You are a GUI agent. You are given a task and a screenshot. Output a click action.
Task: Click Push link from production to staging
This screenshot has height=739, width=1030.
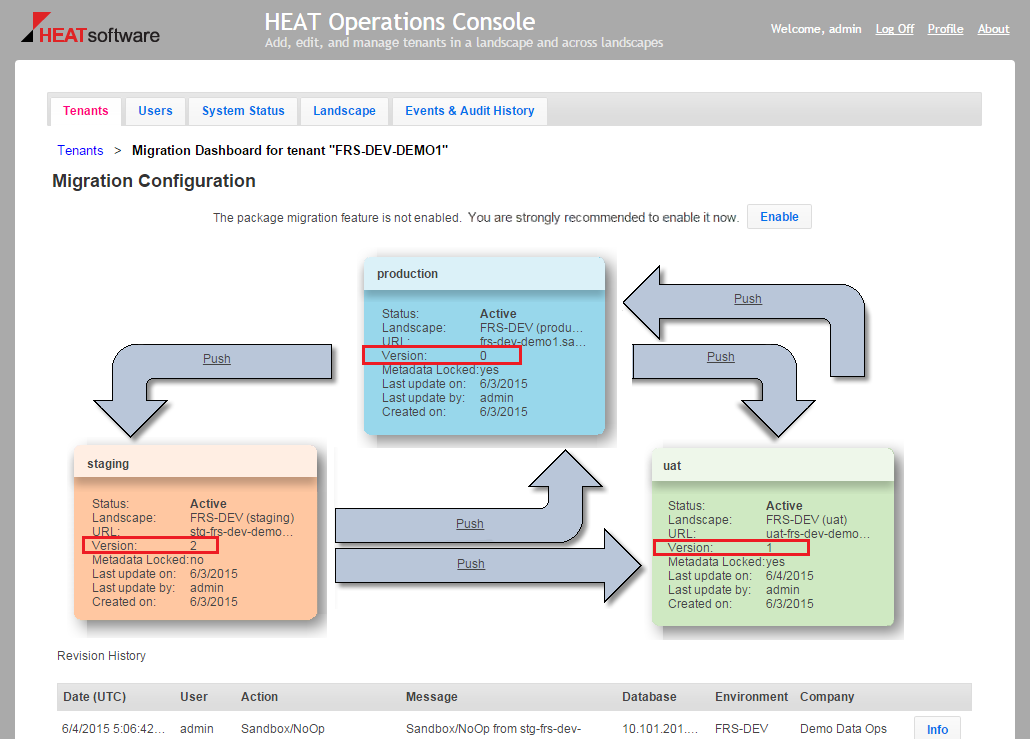pyautogui.click(x=217, y=359)
